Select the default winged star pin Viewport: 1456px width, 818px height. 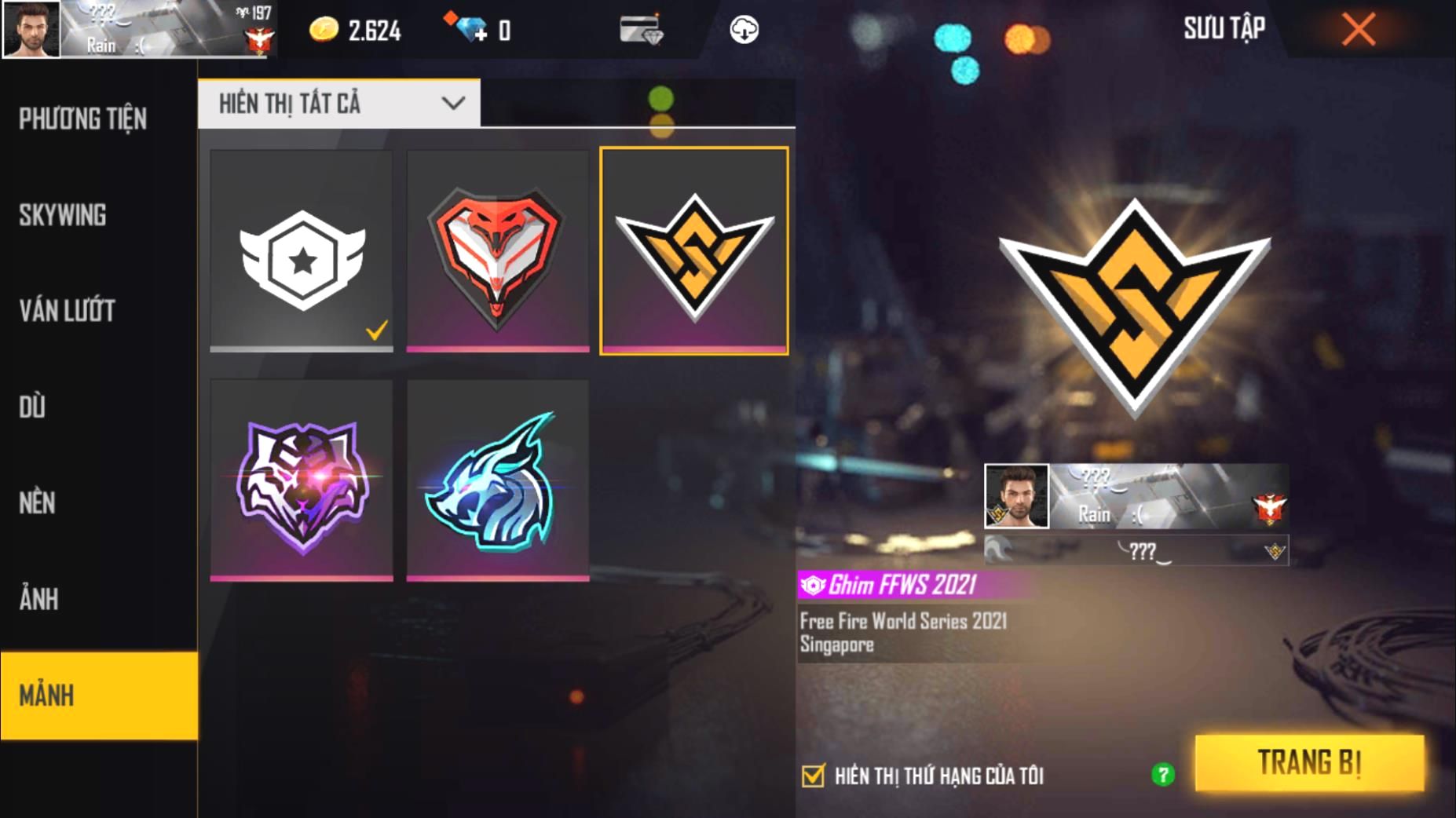(x=302, y=250)
